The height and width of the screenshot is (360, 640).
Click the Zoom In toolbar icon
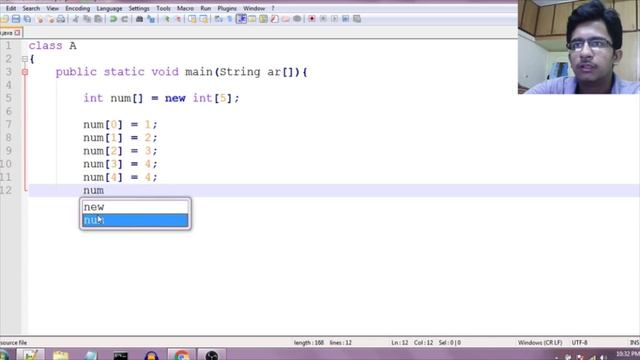coord(167,19)
